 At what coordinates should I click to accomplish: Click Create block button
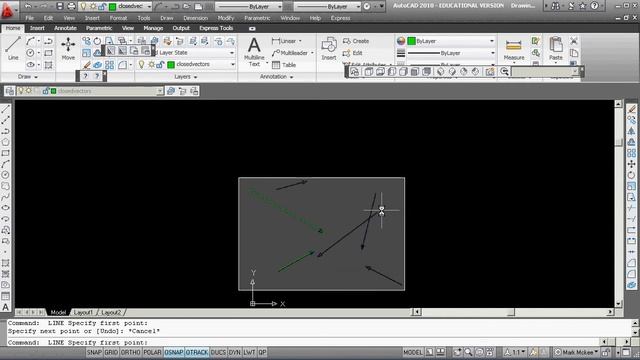coord(356,41)
